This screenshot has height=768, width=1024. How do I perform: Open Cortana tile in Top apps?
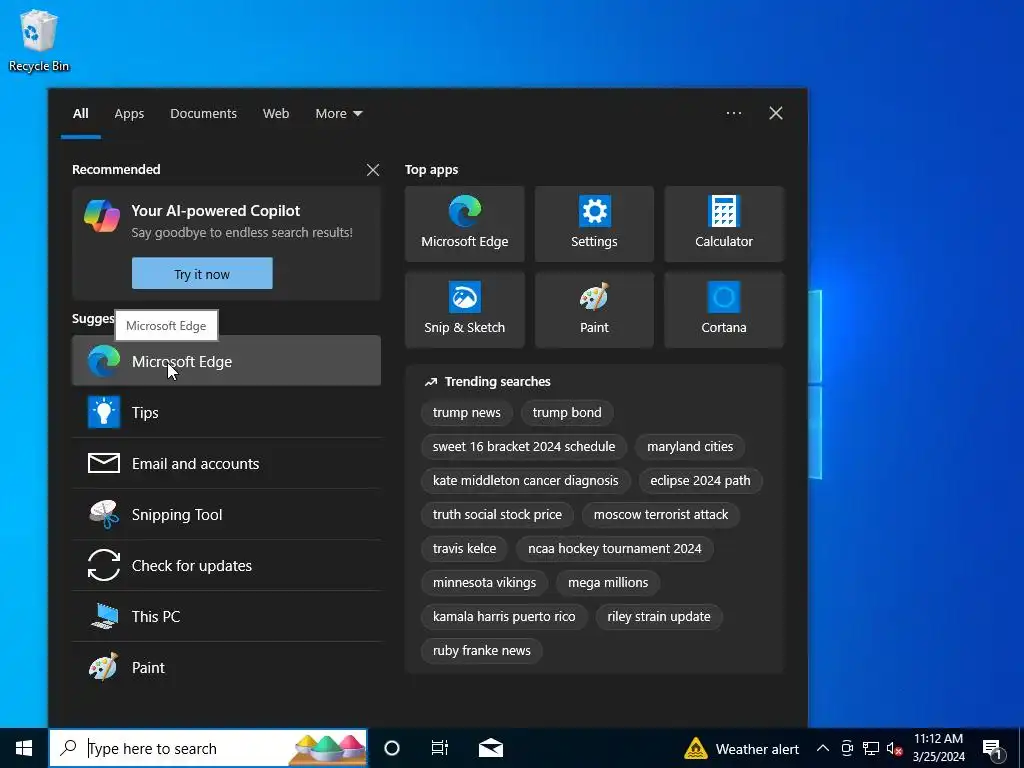(x=724, y=310)
